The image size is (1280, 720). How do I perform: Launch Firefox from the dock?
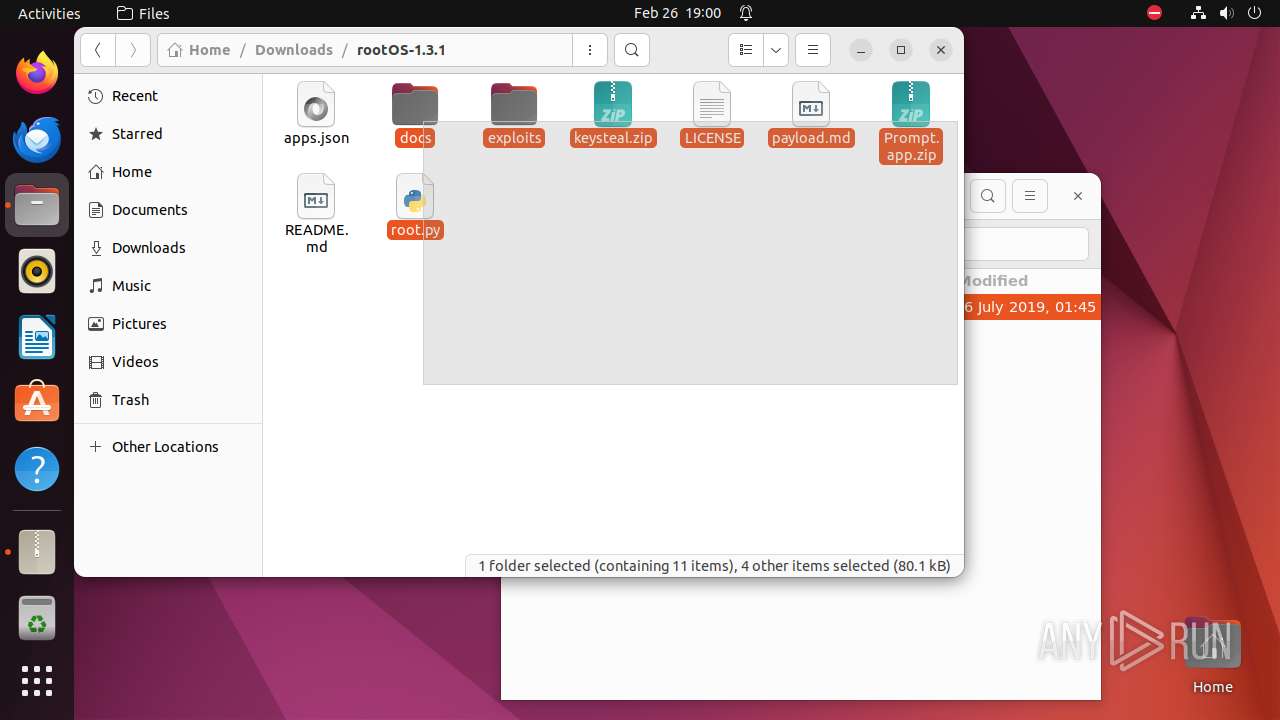(37, 73)
